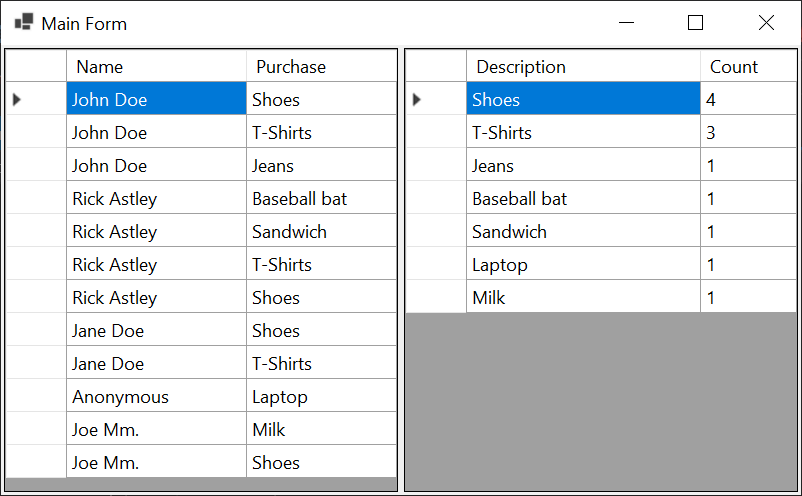Image resolution: width=802 pixels, height=496 pixels.
Task: Select John Doe's T-Shirts purchase cell
Action: pos(321,132)
